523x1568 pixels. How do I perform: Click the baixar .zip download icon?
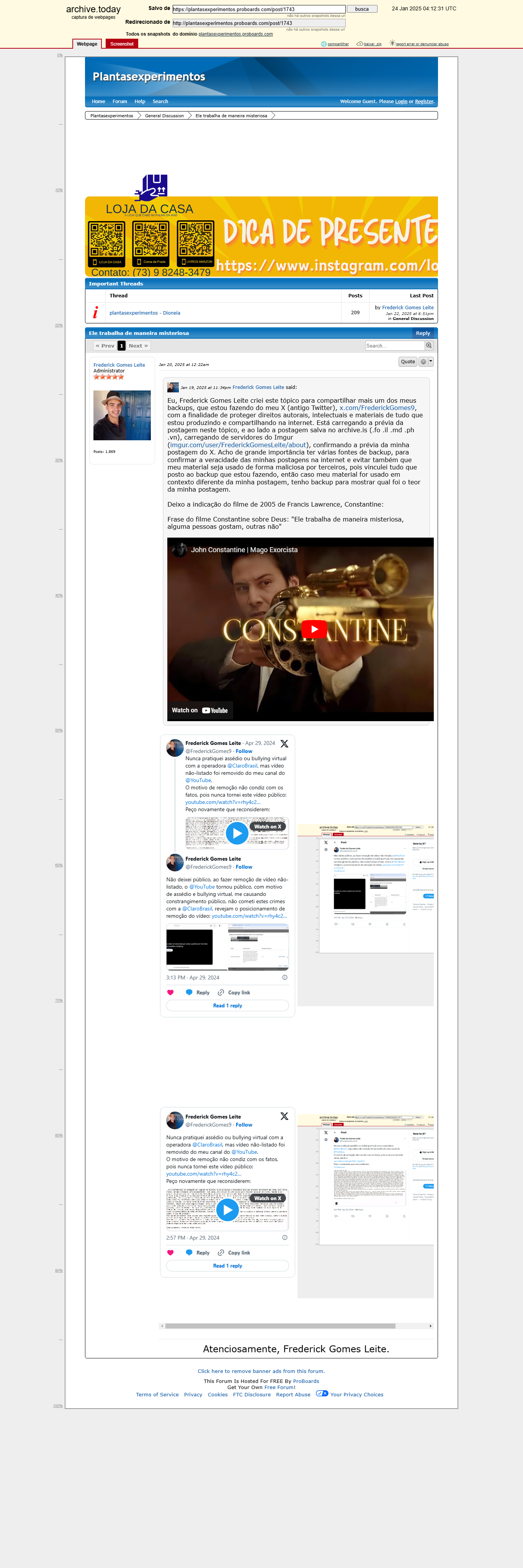pos(360,44)
